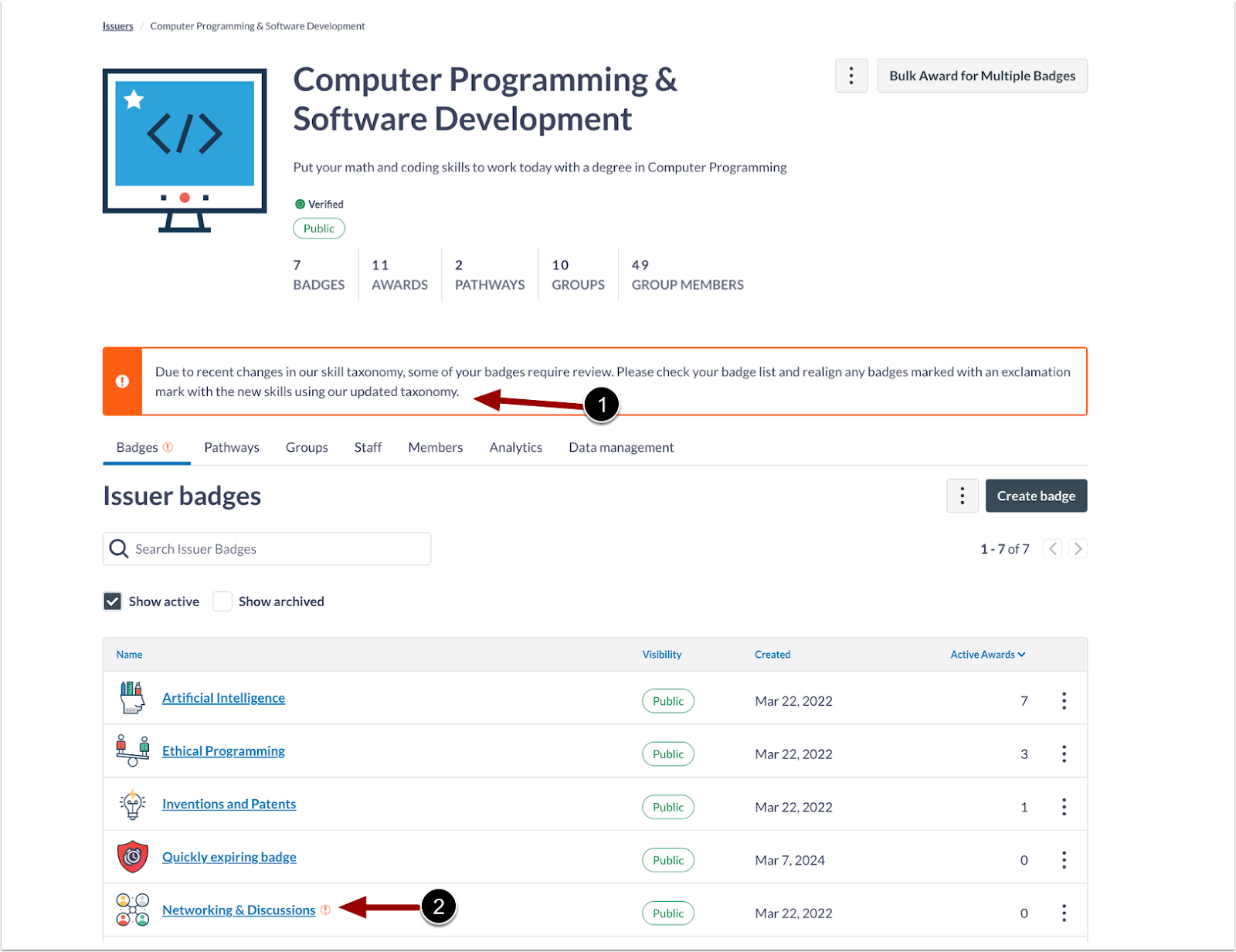Check the Show archived checkbox
This screenshot has height=952, width=1236.
coord(222,601)
